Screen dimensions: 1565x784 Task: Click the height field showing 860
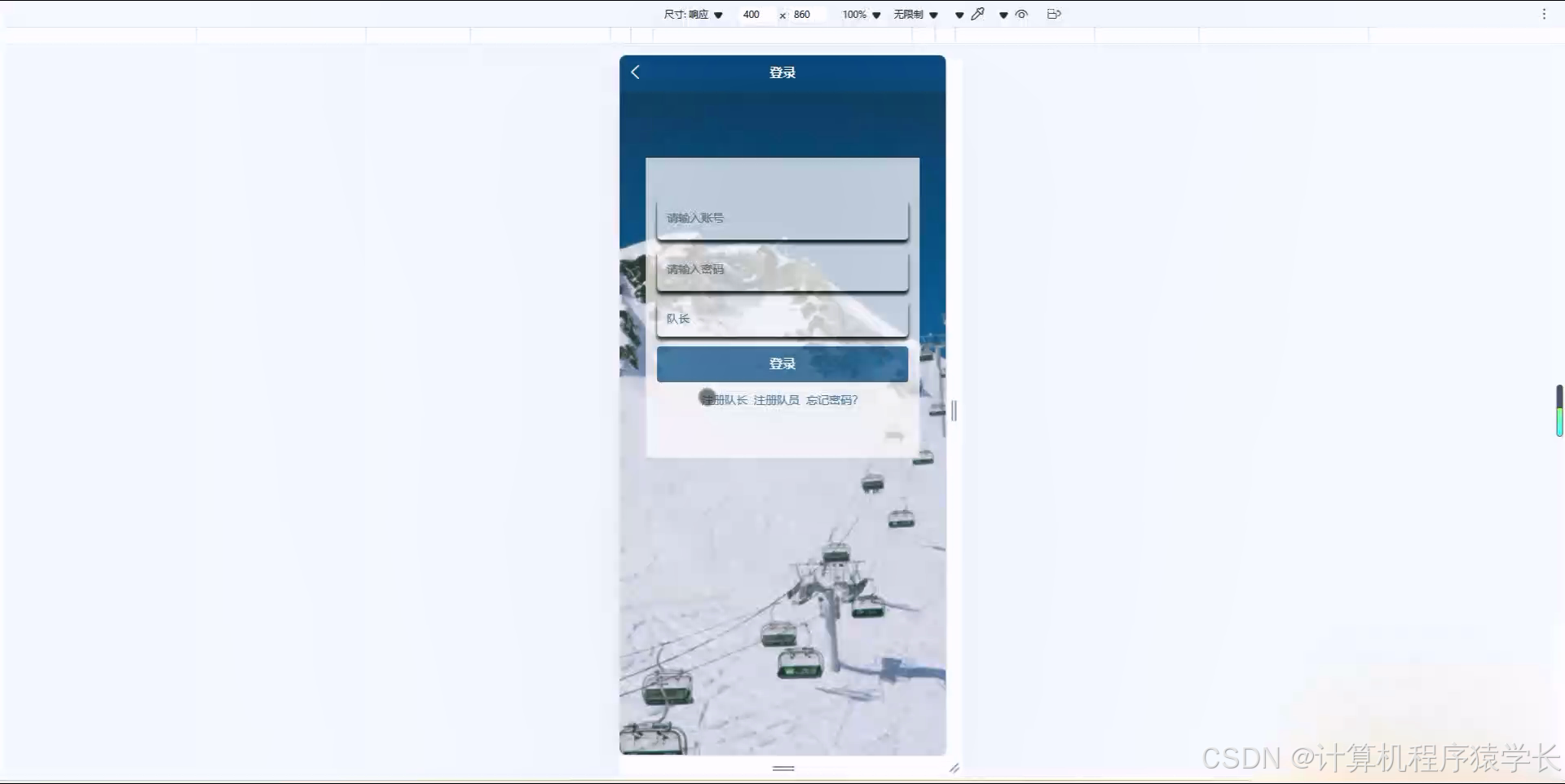809,15
